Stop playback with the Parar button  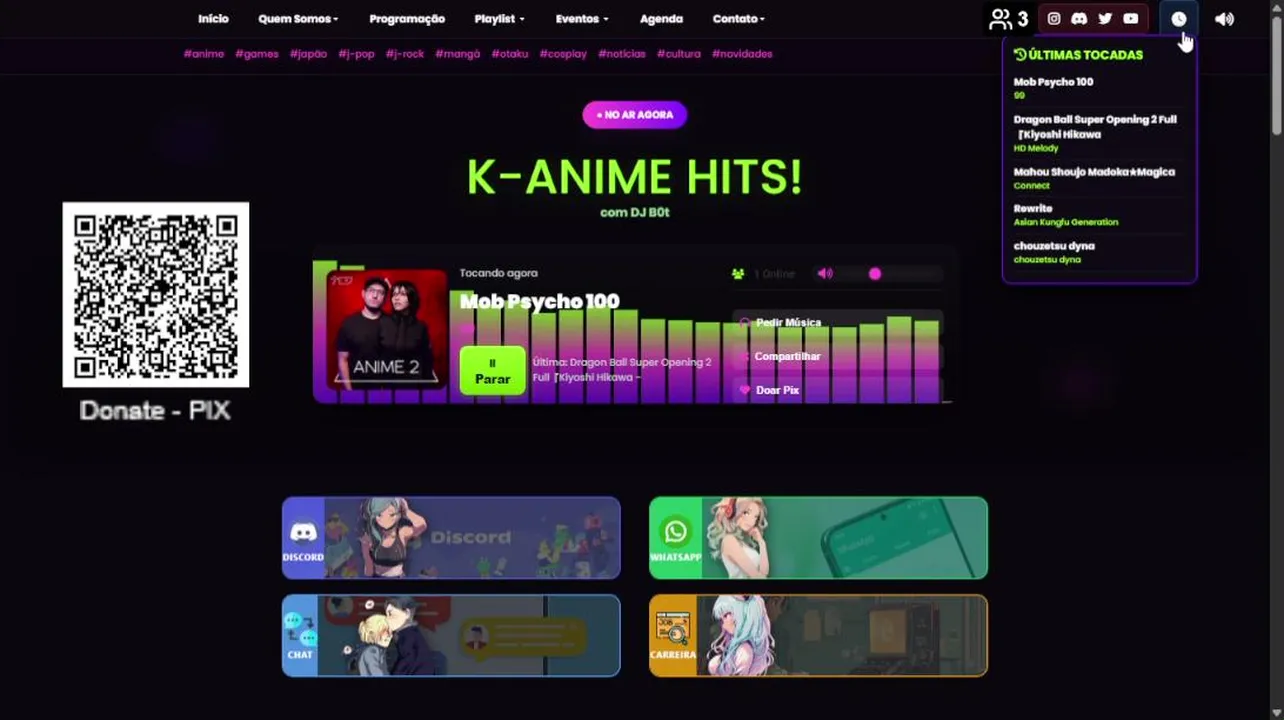(492, 371)
